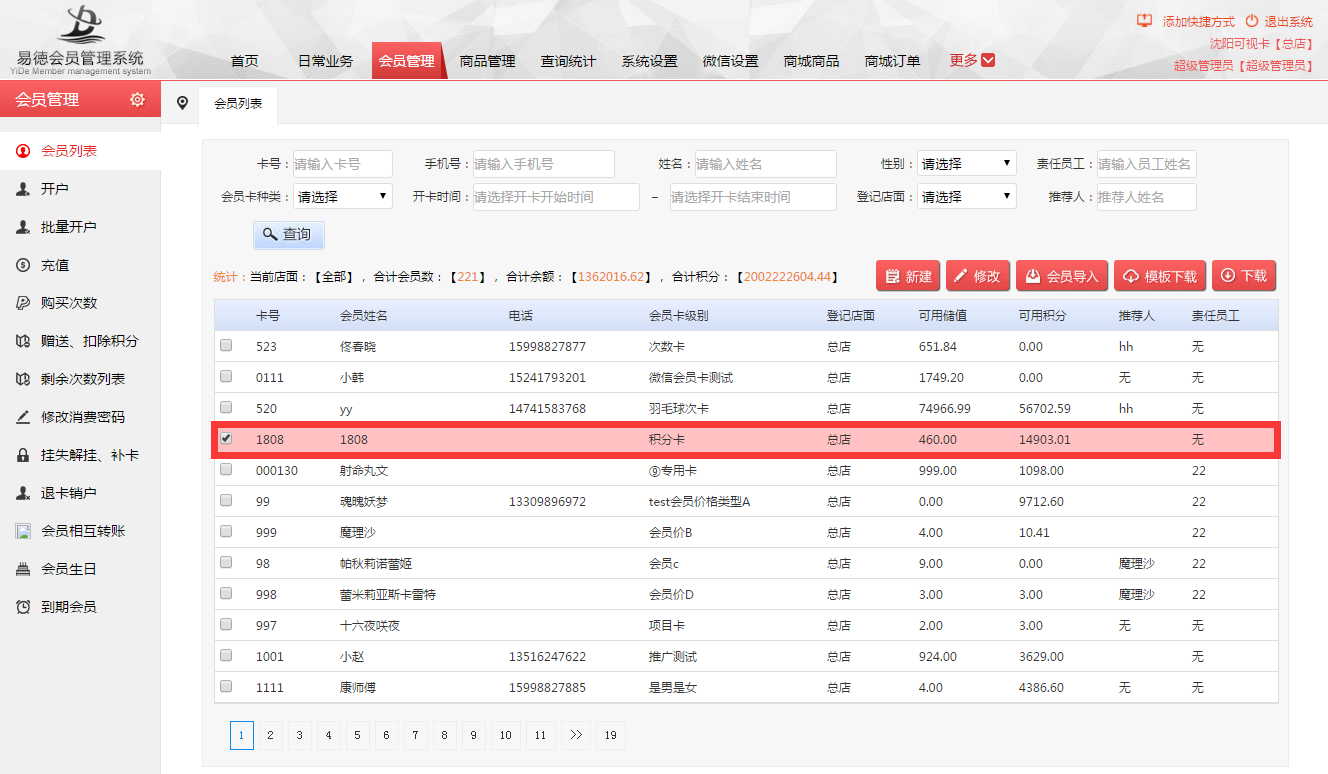Viewport: 1328px width, 774px height.
Task: Select the checkbox for card 999 魔理沙
Action: [226, 531]
